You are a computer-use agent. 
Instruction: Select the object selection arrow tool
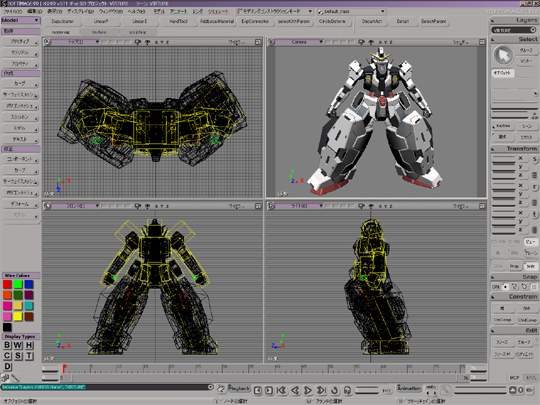(503, 55)
